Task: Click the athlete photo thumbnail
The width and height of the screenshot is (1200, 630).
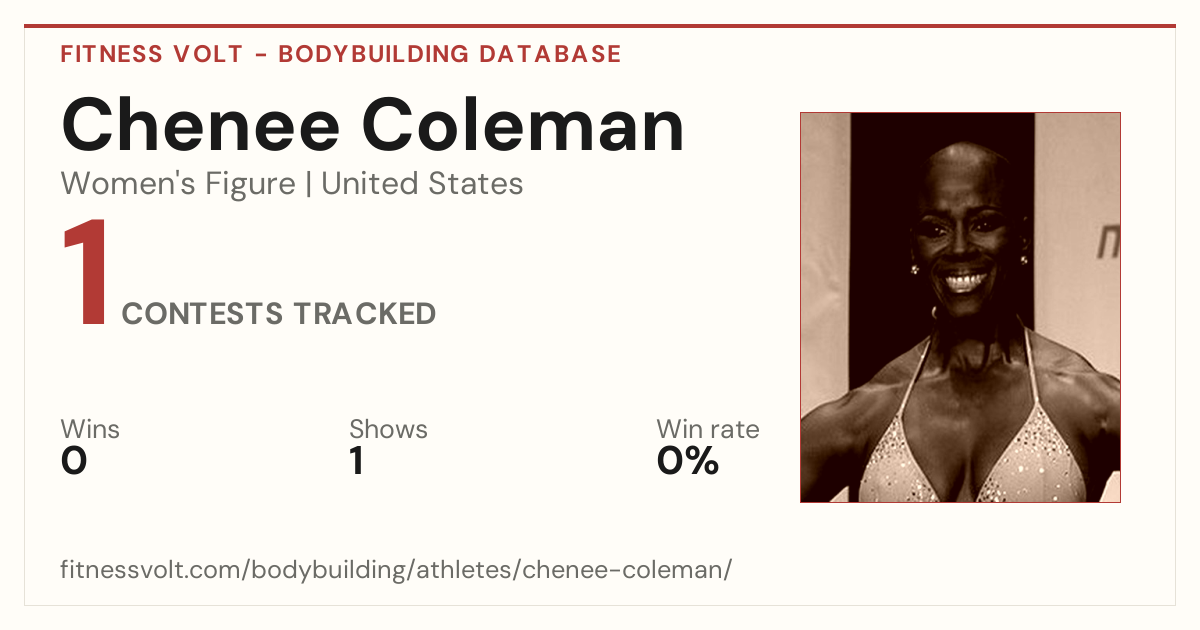Action: 960,307
